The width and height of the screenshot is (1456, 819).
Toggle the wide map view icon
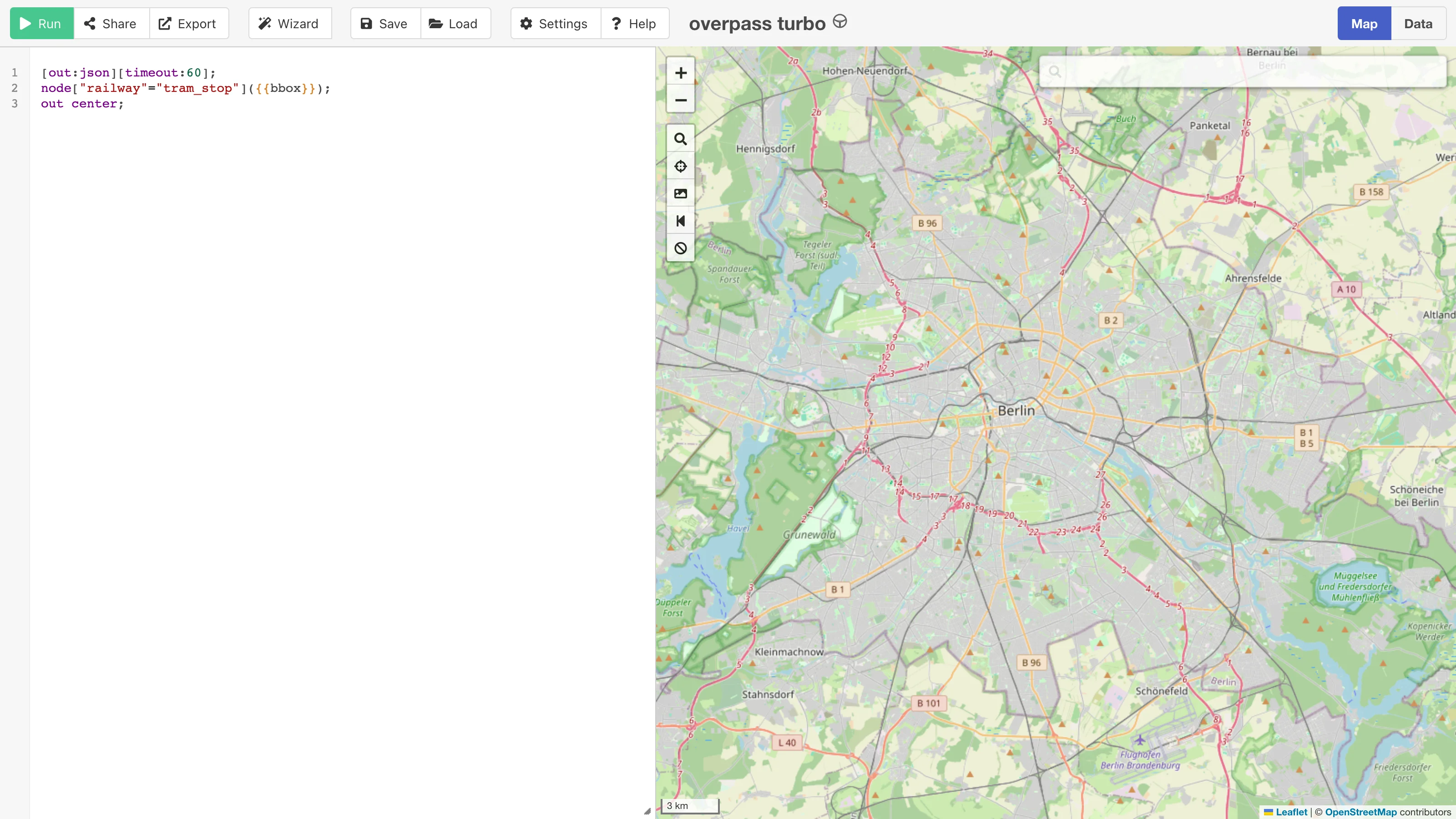pos(681,221)
